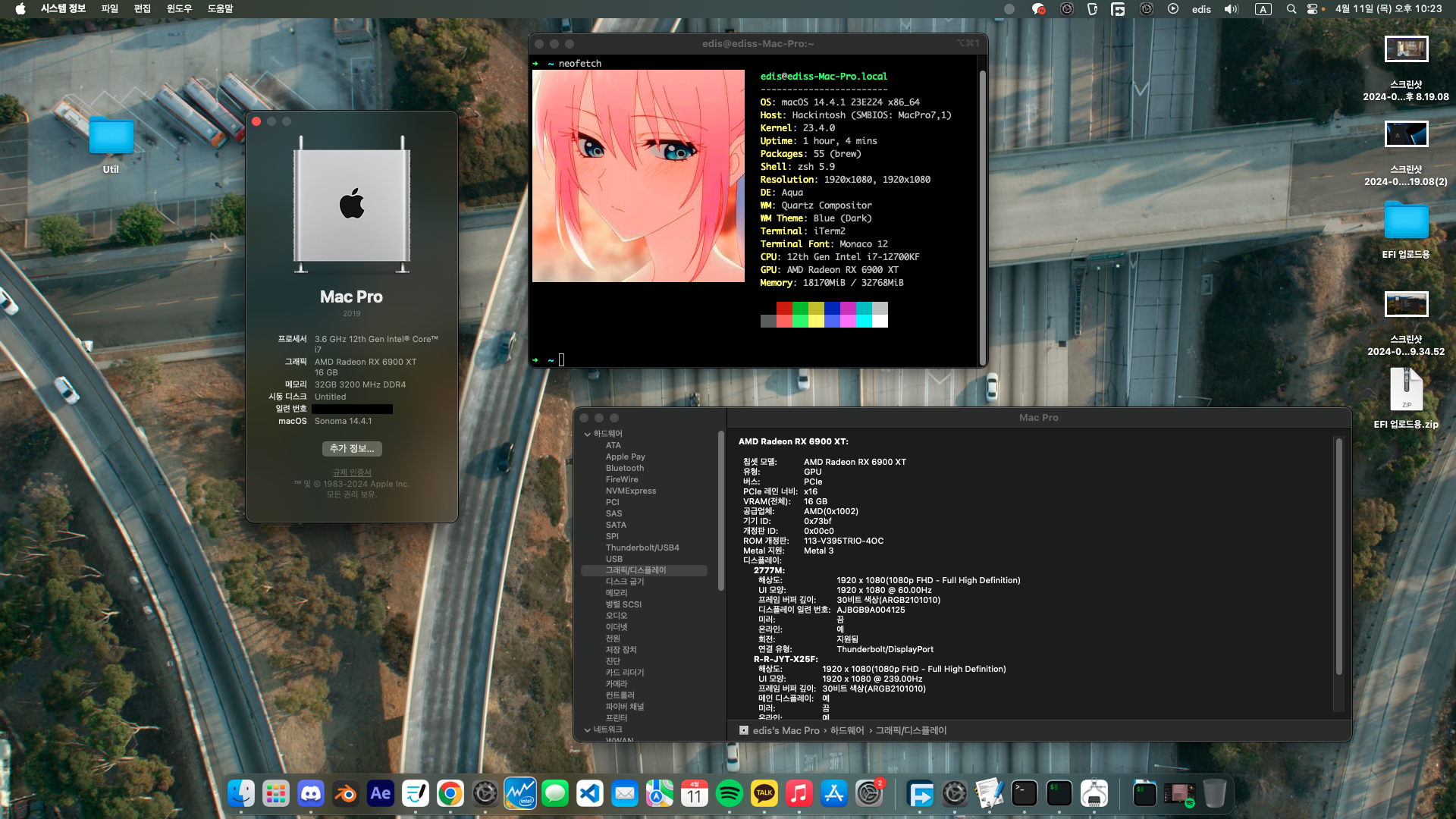Launch Blender from the dock
This screenshot has width=1456, height=819.
click(x=346, y=794)
